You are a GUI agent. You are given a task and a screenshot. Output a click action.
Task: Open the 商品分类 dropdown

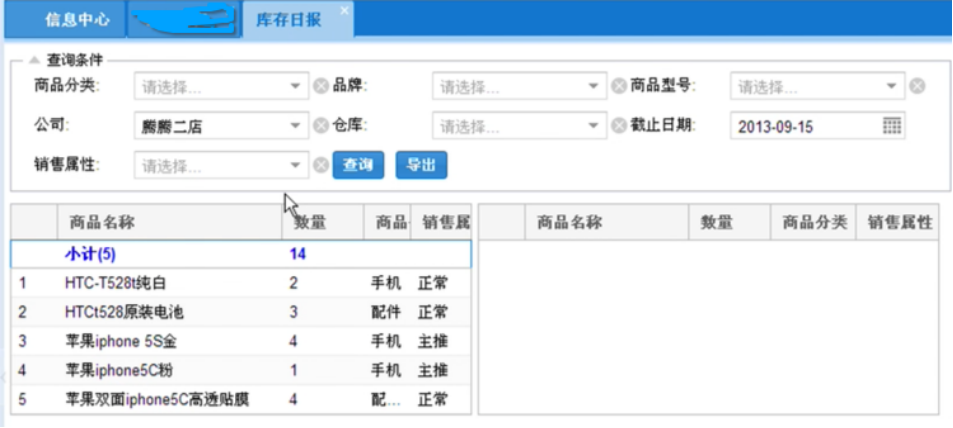(x=295, y=87)
